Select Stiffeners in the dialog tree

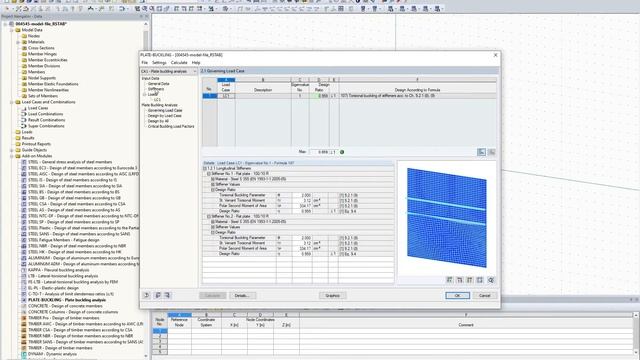point(156,89)
